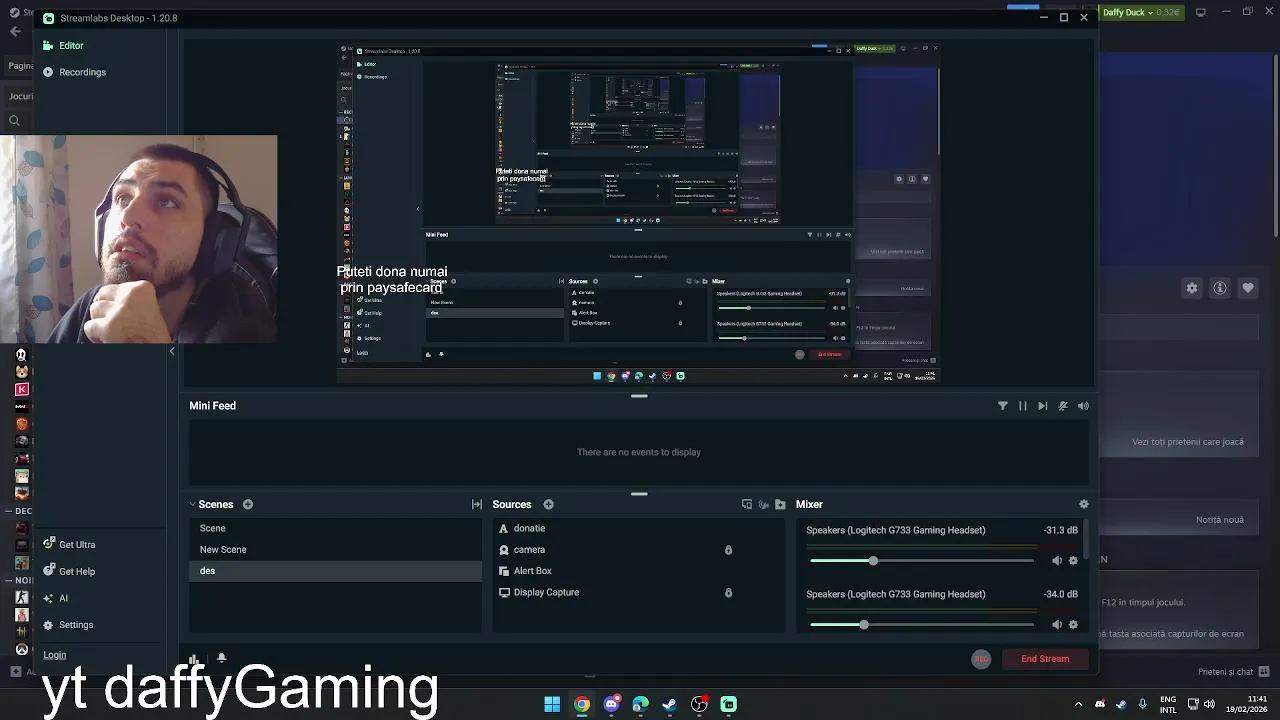Toggle the Mini Feed alert silence icon
This screenshot has height=720, width=1280.
point(1063,406)
